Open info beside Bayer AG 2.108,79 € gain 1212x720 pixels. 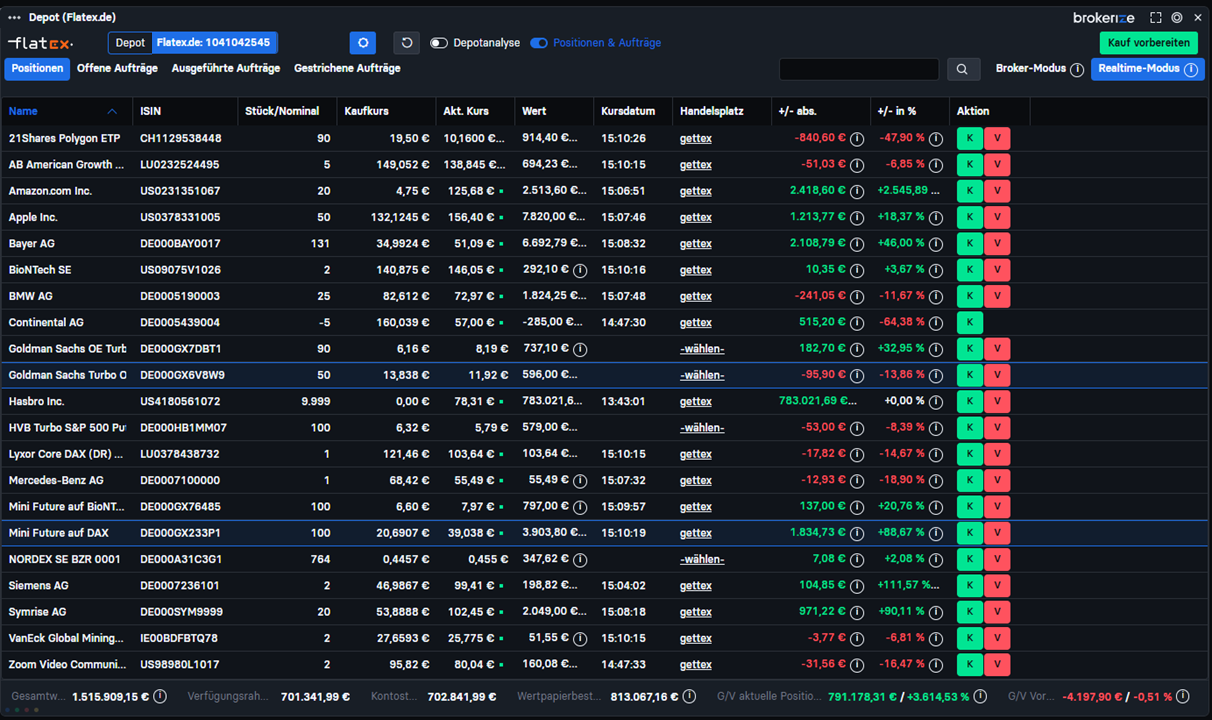pos(857,243)
